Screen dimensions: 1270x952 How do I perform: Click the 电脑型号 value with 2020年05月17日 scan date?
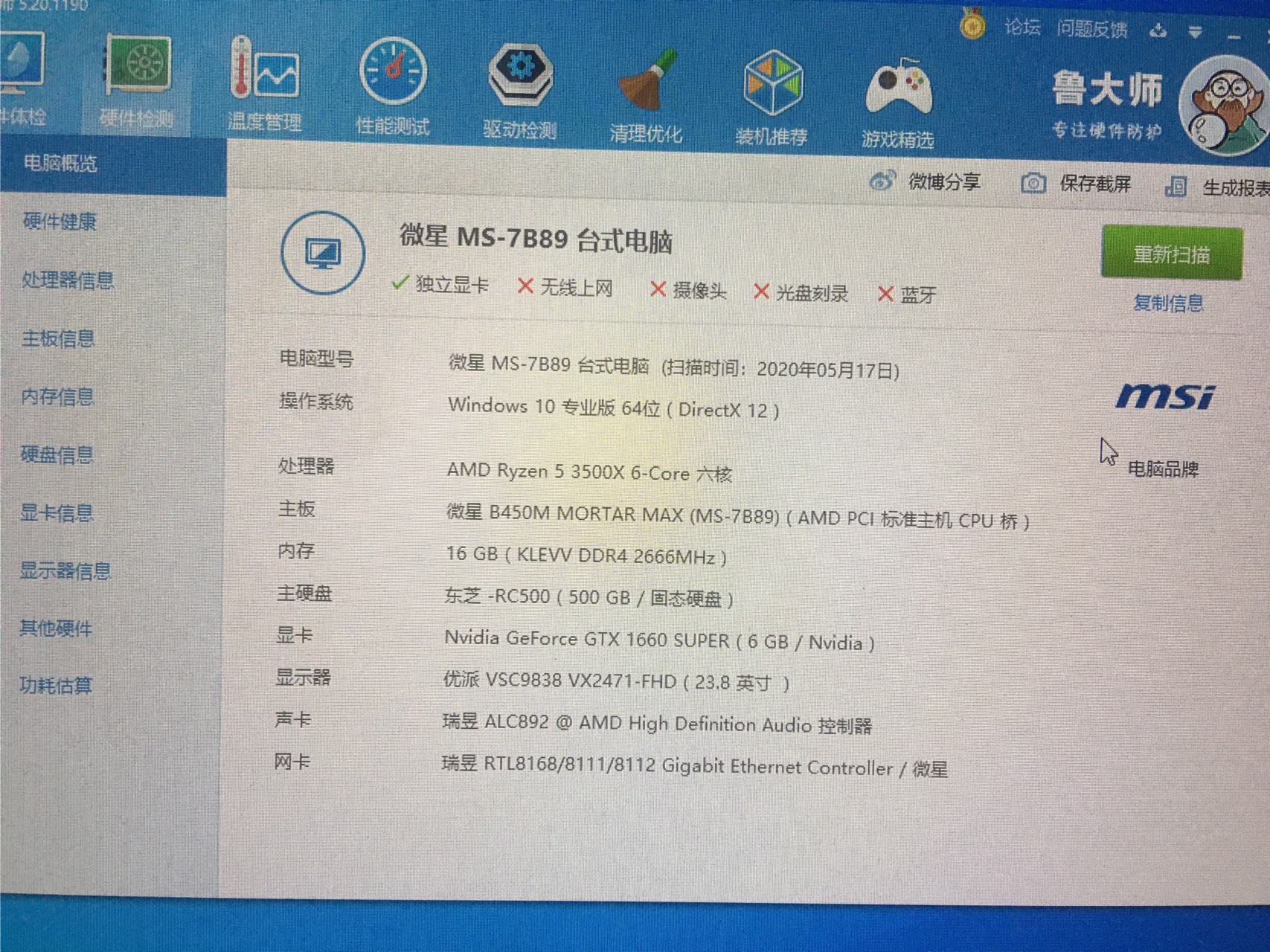674,367
